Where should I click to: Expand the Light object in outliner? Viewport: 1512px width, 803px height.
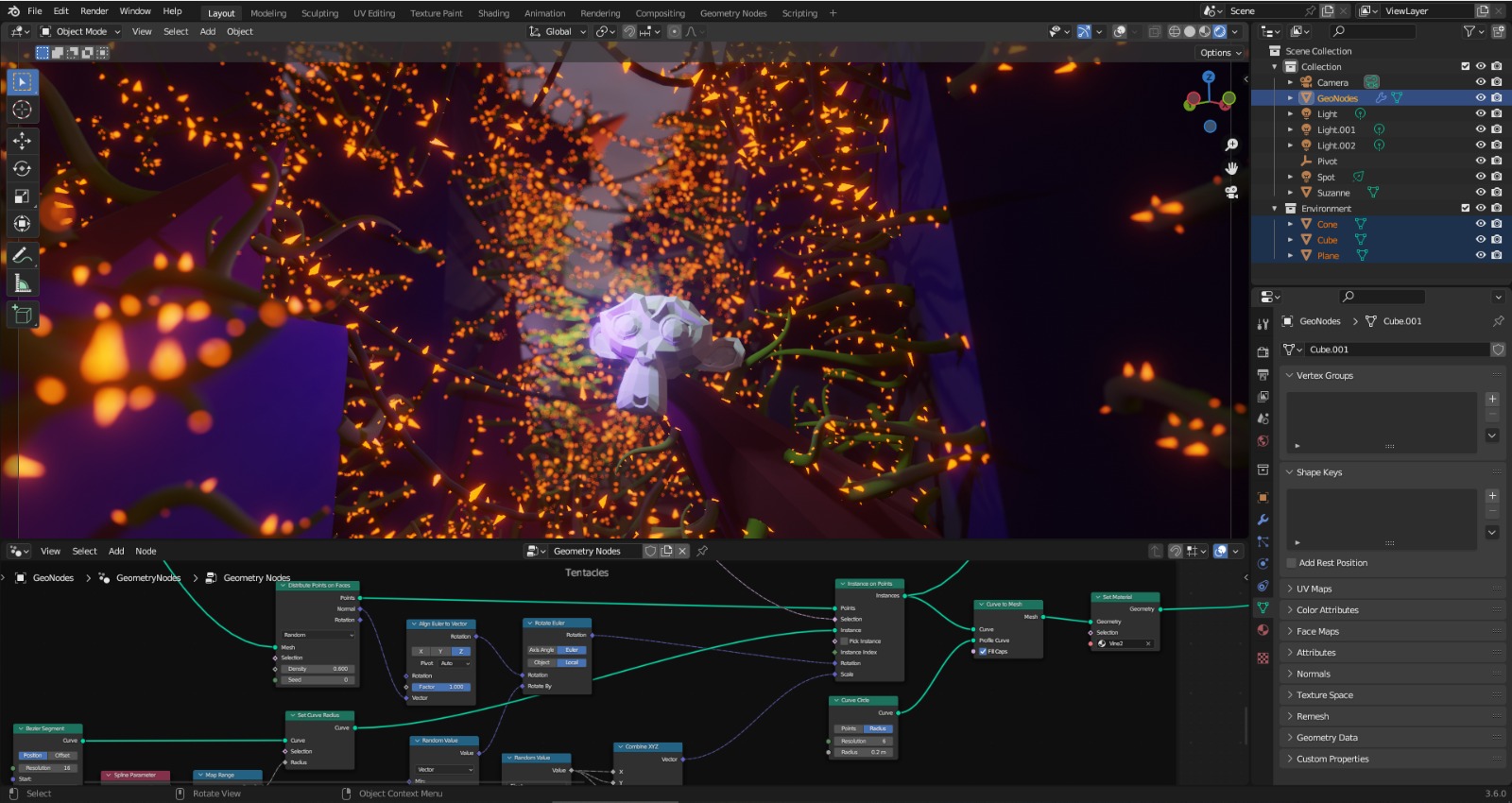tap(1290, 114)
